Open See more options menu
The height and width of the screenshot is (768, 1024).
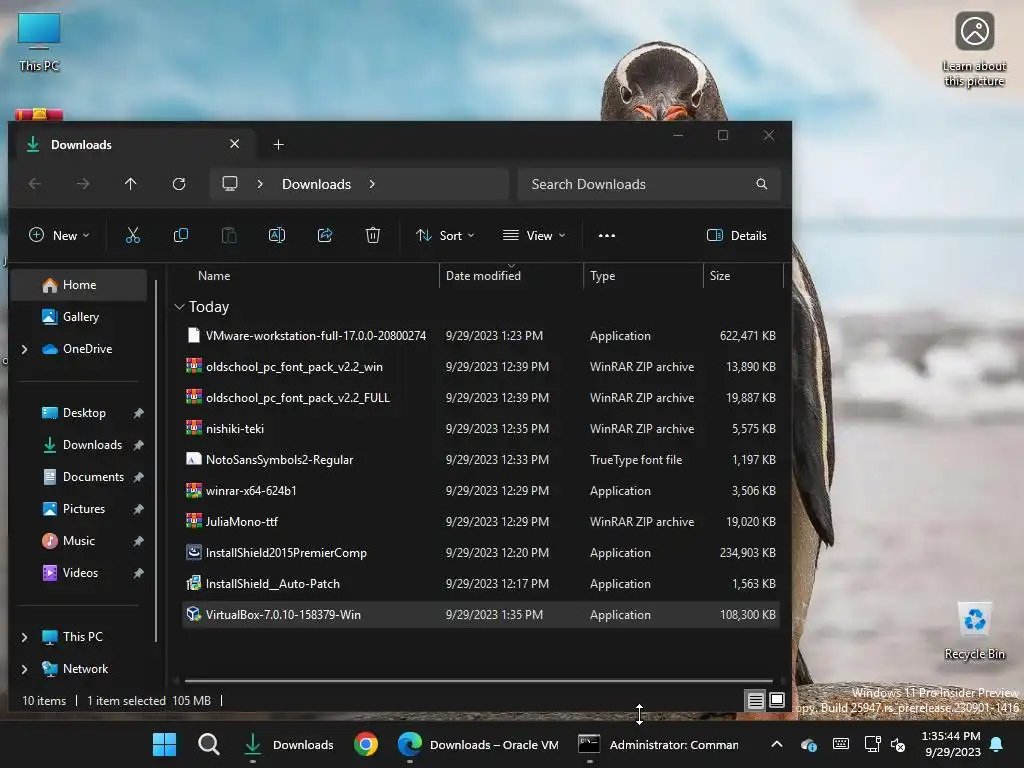pos(607,235)
